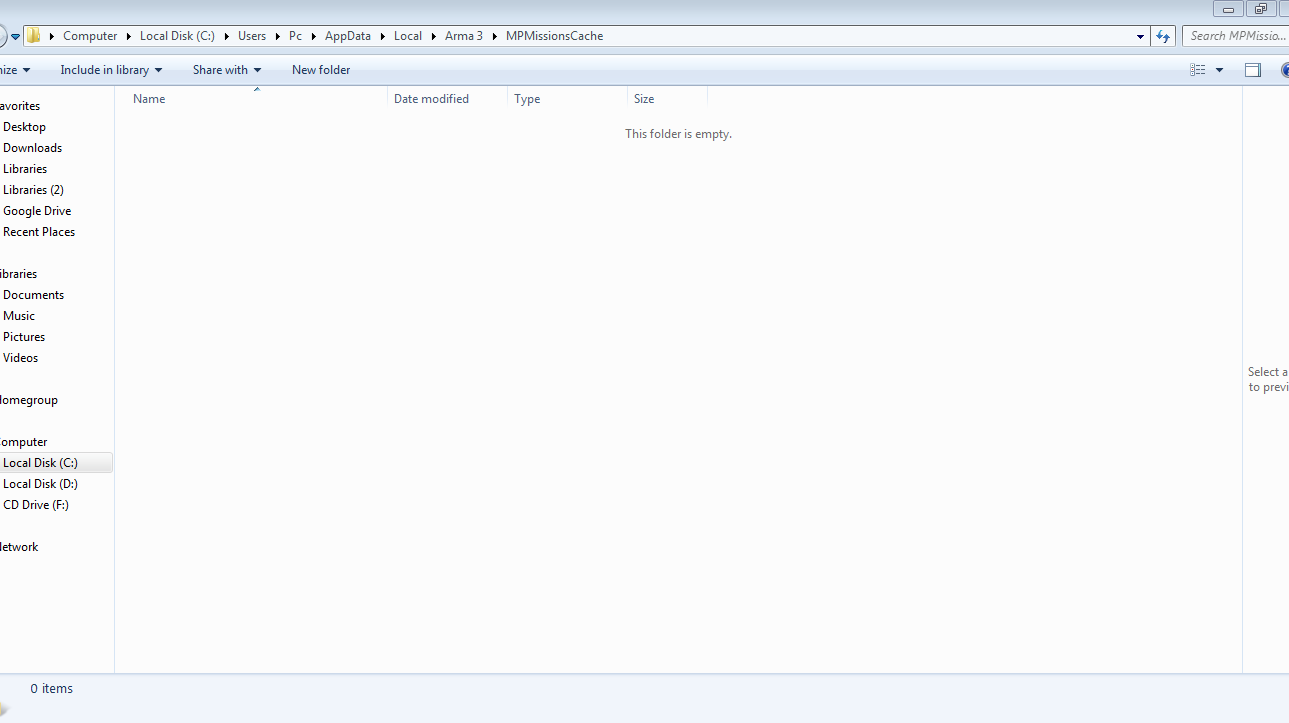Viewport: 1289px width, 723px height.
Task: Select Network in the navigation pane
Action: point(18,547)
